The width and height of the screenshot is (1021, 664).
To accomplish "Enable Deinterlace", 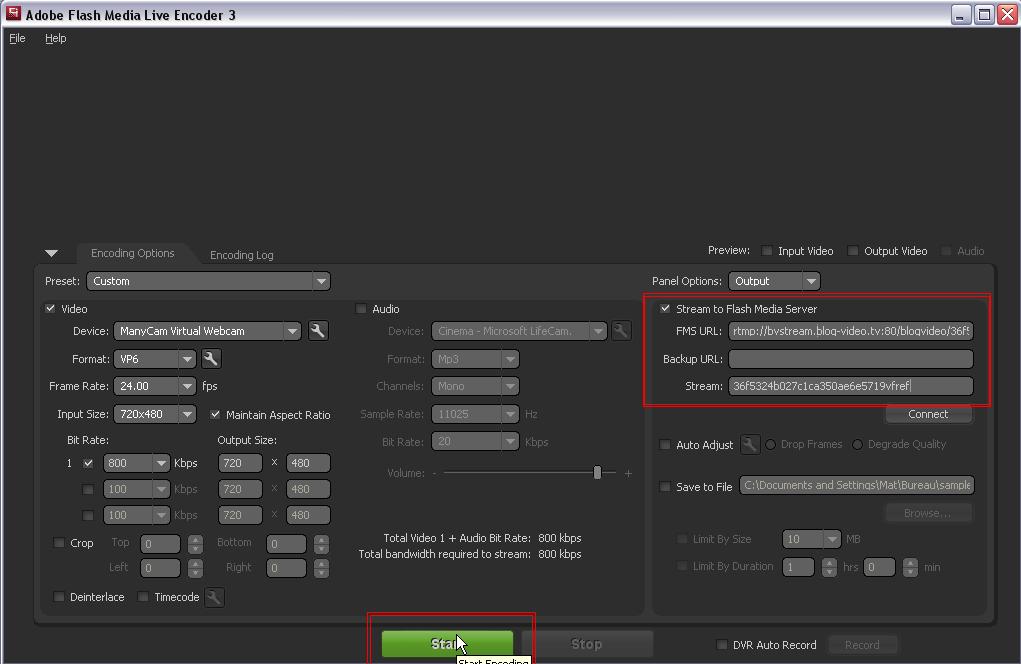I will pyautogui.click(x=59, y=596).
